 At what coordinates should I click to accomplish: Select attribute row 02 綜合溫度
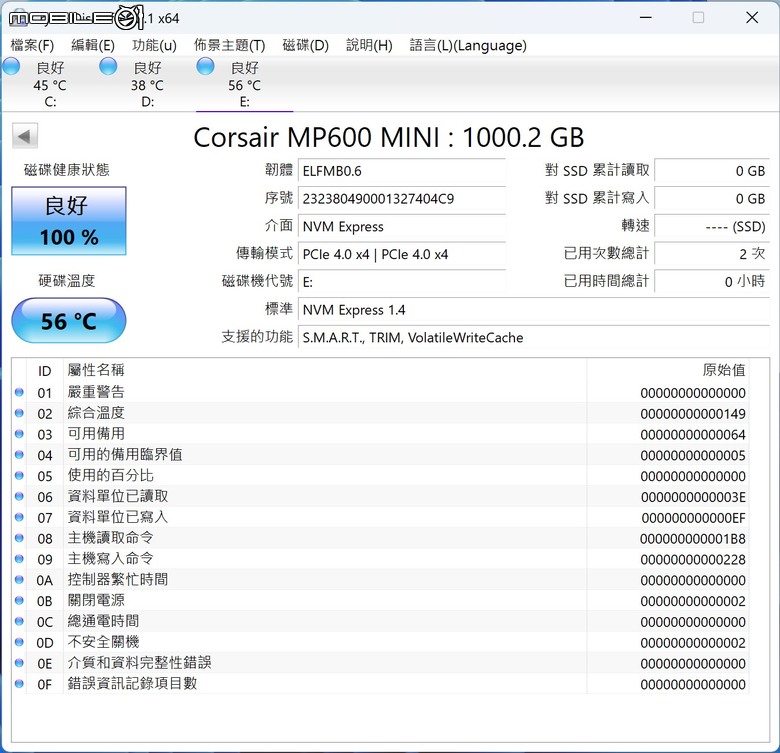point(381,413)
